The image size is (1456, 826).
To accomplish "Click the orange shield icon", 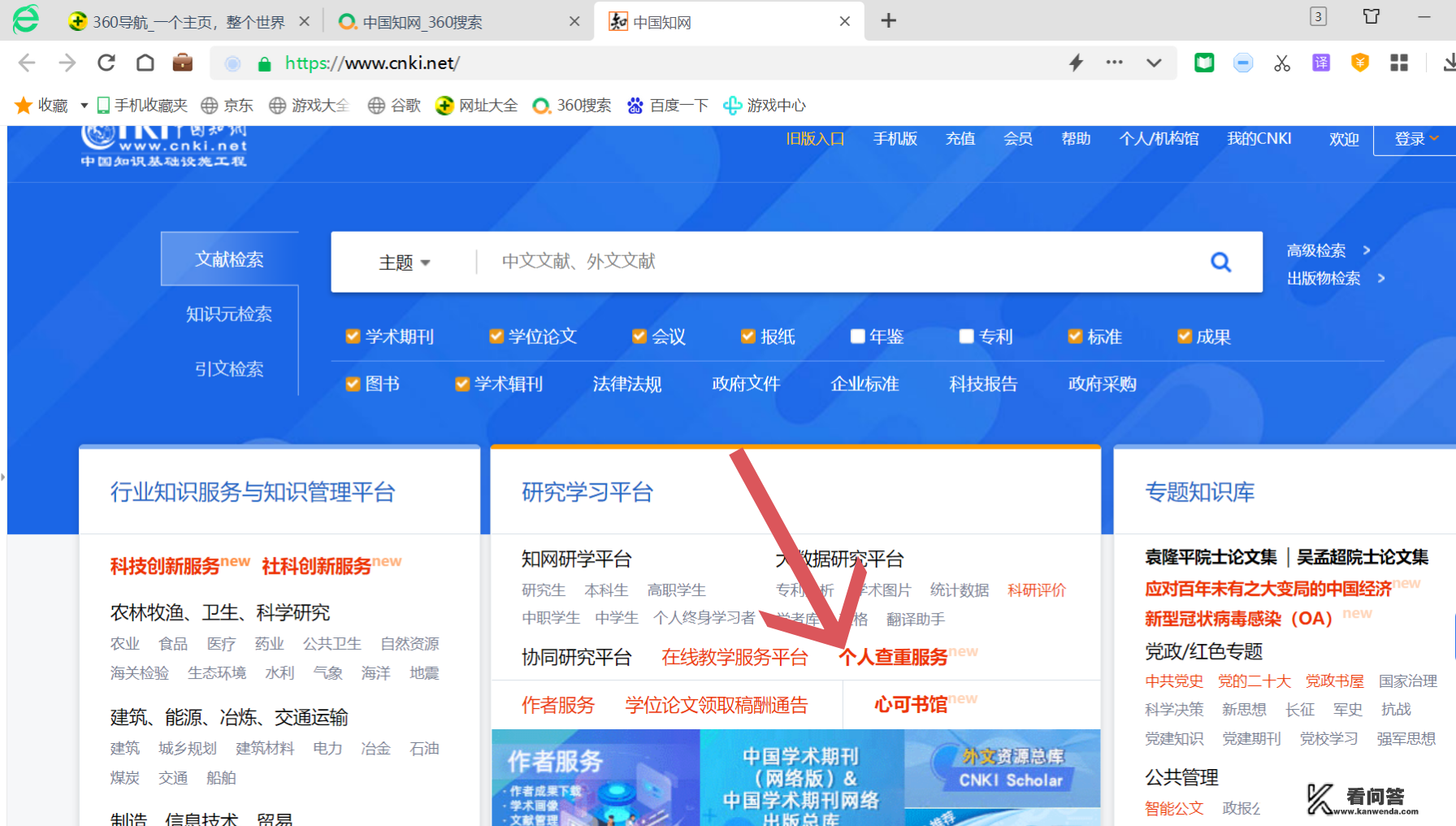I will (1360, 63).
